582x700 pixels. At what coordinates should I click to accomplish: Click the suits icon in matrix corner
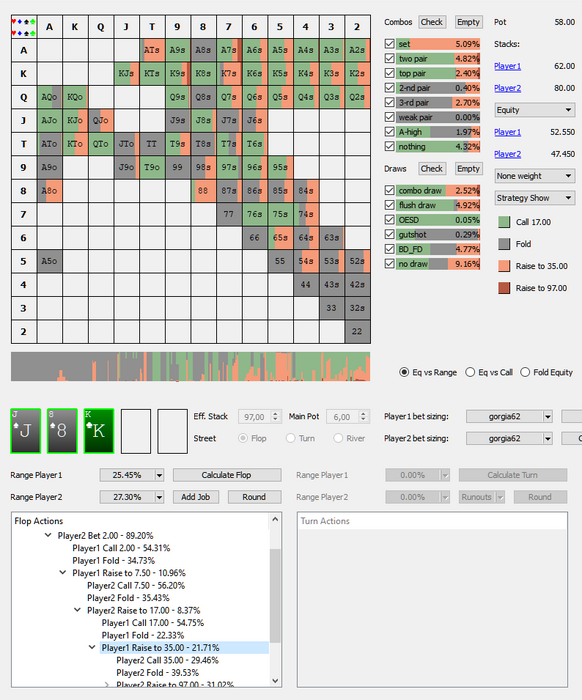(x=24, y=27)
